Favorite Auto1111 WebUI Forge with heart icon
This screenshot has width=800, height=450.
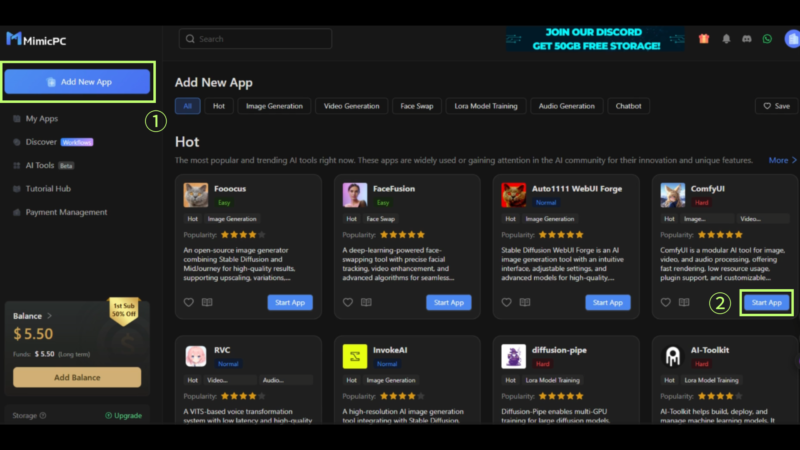507,302
